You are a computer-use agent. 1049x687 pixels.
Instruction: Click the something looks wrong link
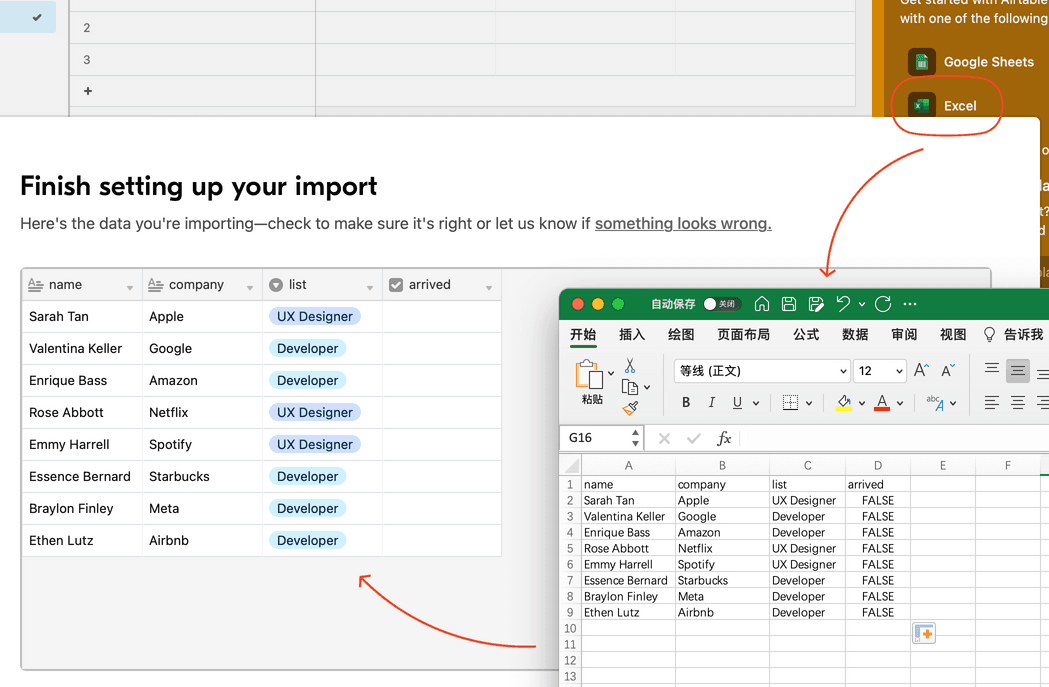[x=683, y=223]
